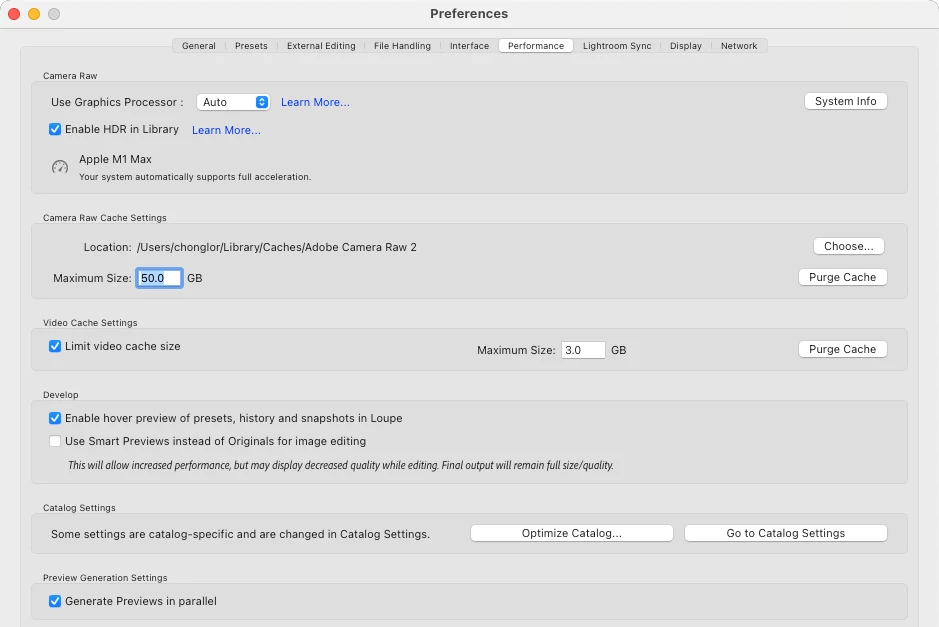Purge the Camera Raw cache
Image resolution: width=939 pixels, height=627 pixels.
coord(843,277)
